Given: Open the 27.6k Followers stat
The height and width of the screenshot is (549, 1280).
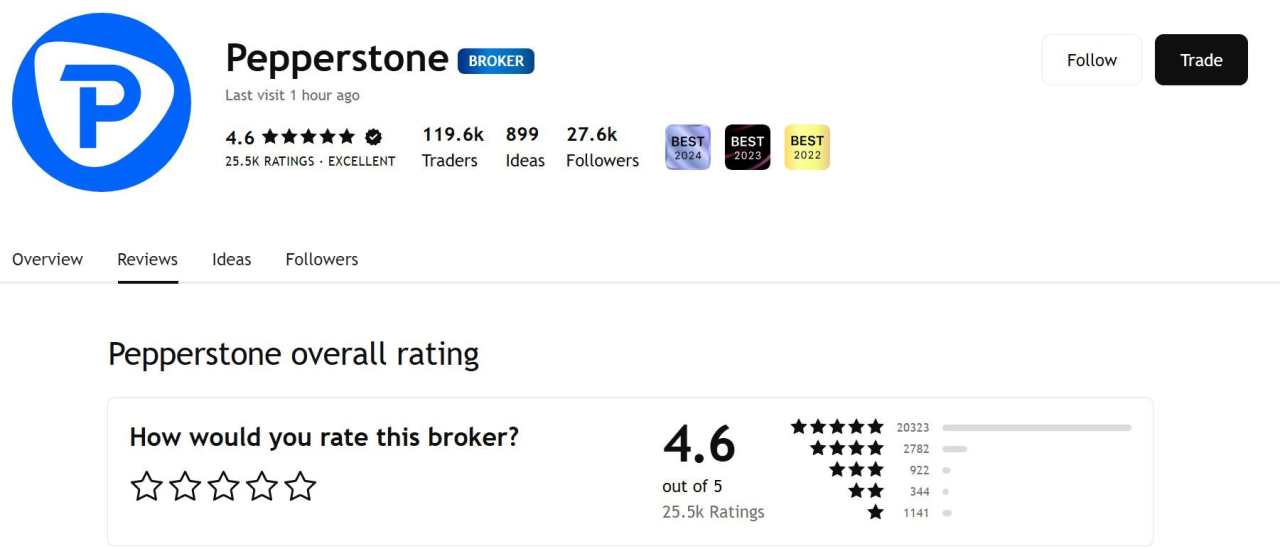Looking at the screenshot, I should point(602,147).
